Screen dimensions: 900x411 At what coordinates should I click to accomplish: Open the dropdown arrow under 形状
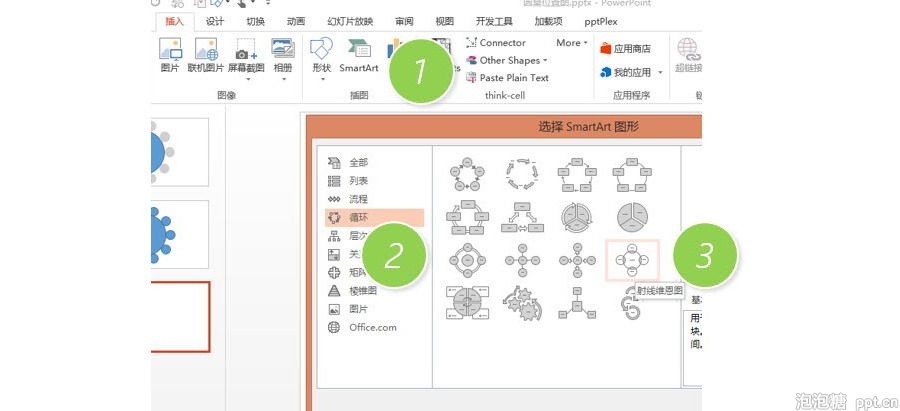pos(322,79)
